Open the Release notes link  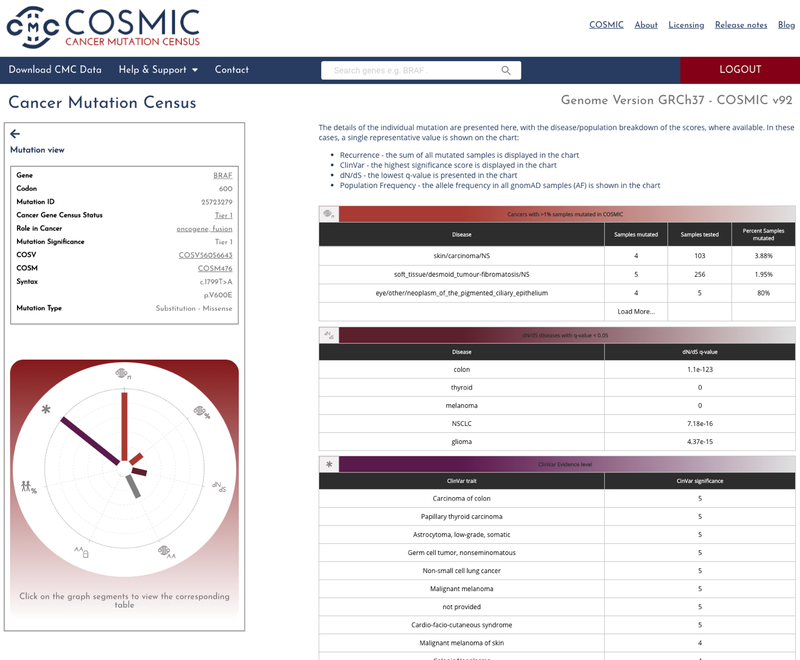click(741, 25)
